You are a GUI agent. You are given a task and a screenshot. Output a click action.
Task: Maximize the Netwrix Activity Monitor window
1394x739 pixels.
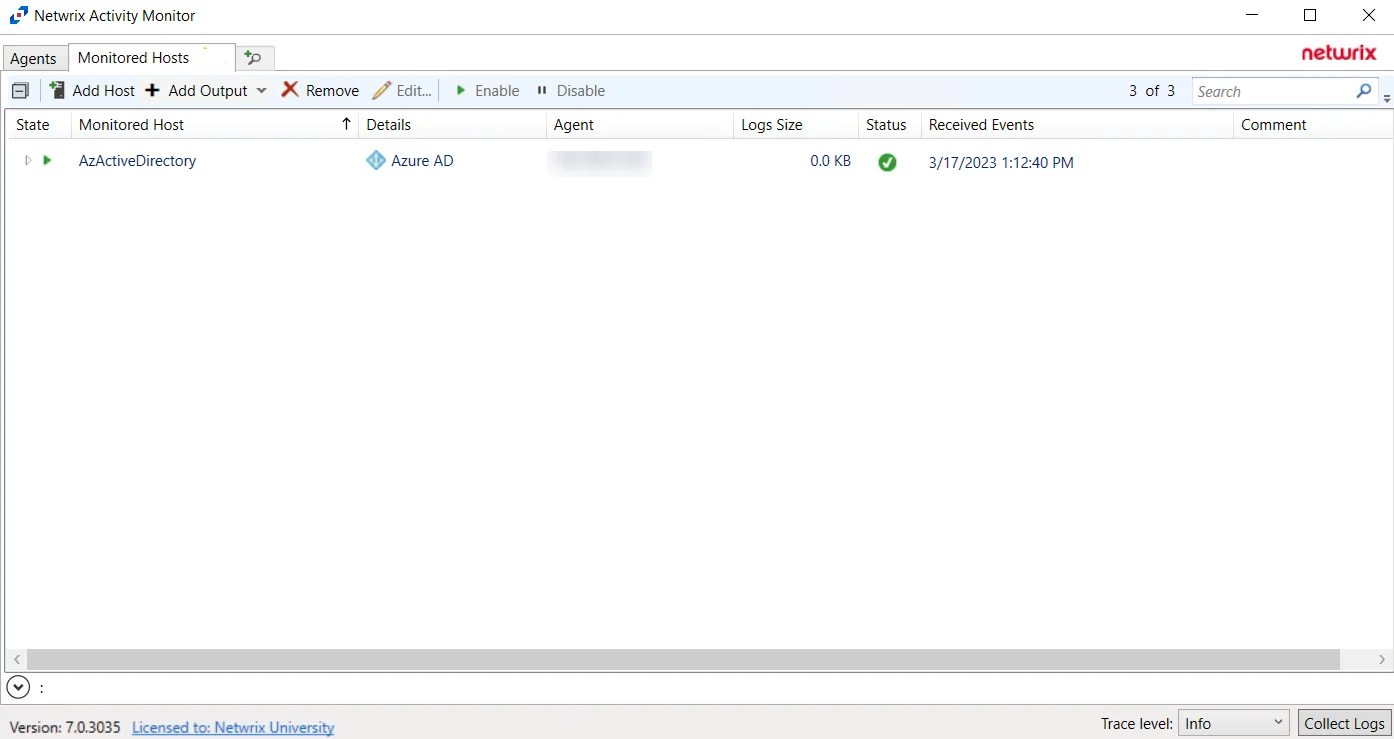click(x=1310, y=15)
